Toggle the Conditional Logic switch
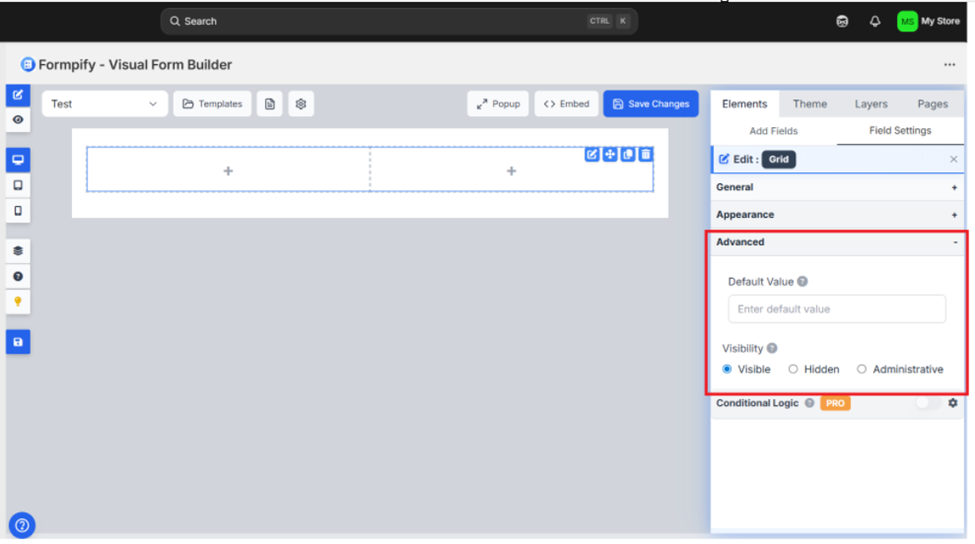Screen dimensions: 975x544 927,403
